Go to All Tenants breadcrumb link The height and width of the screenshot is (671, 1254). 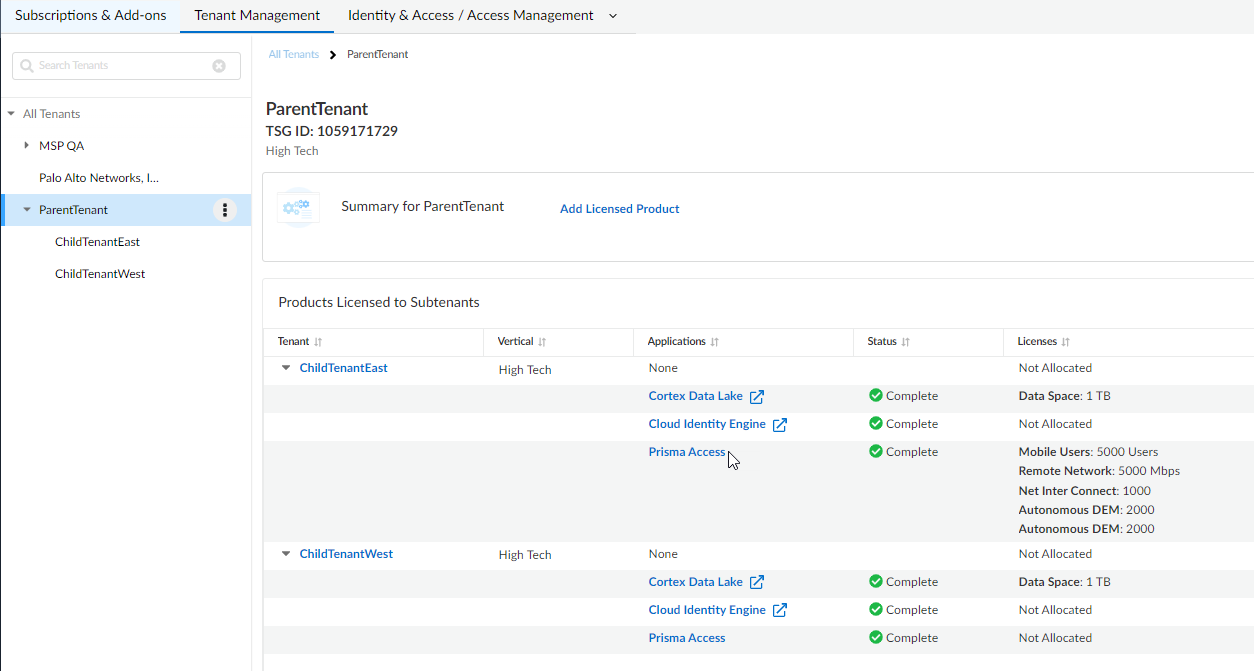pos(293,54)
